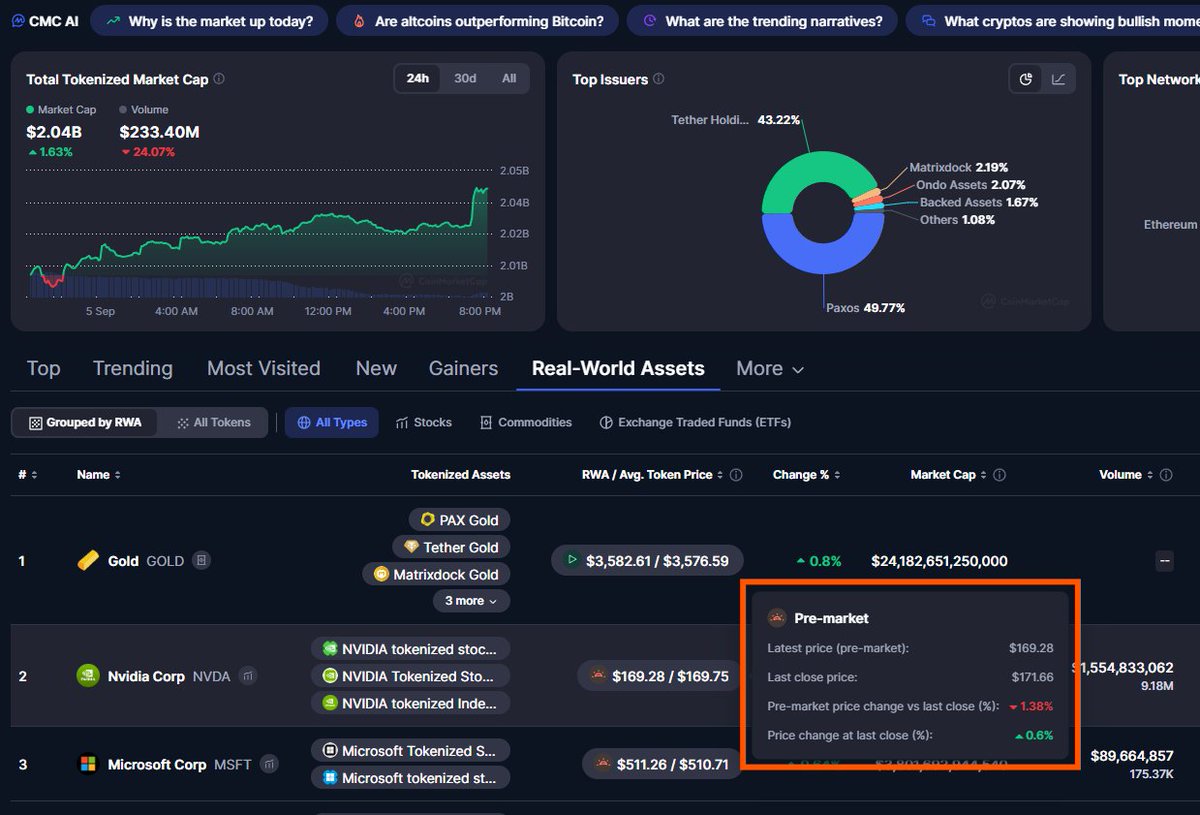
Task: Toggle Market Cap legend on chart
Action: click(61, 110)
